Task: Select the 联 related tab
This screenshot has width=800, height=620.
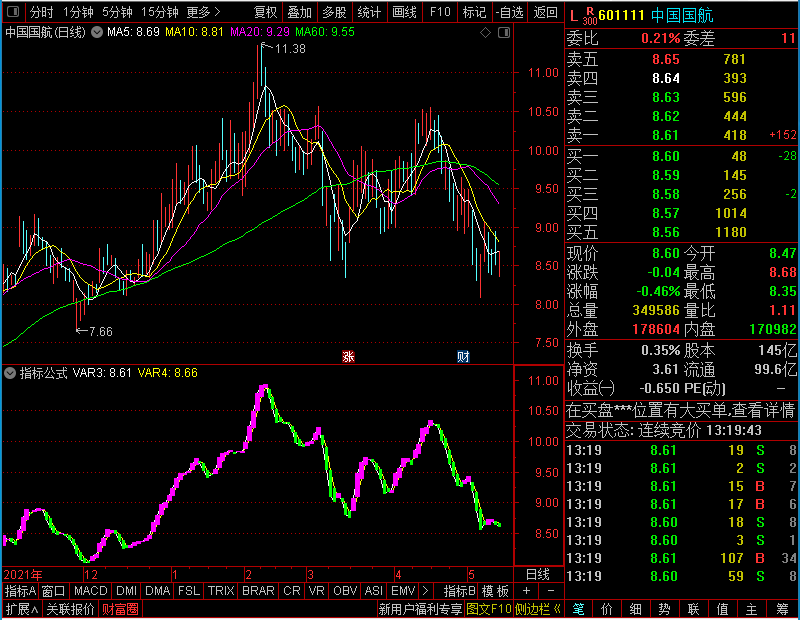Action: pos(693,609)
